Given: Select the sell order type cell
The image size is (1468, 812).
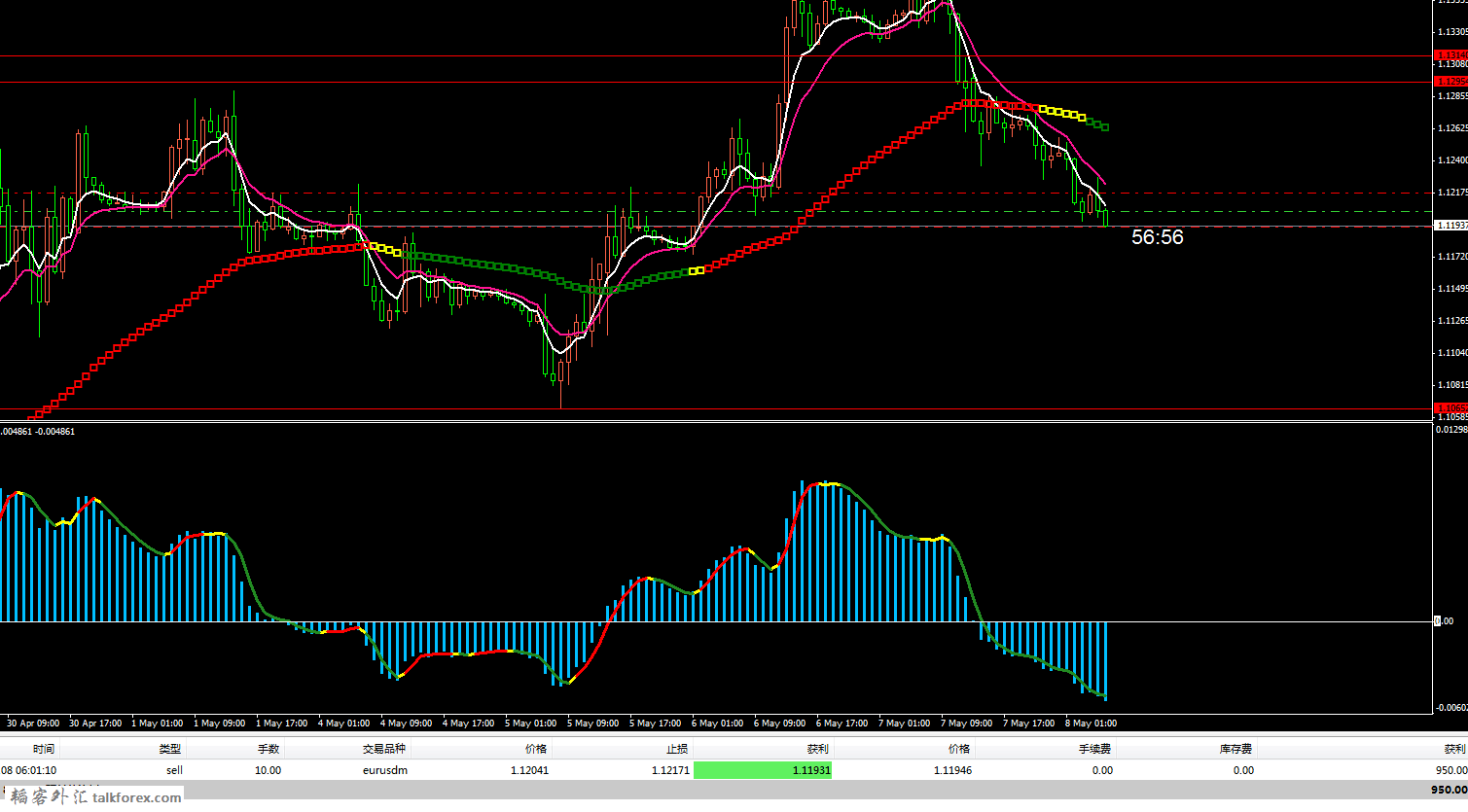Looking at the screenshot, I should 174,770.
